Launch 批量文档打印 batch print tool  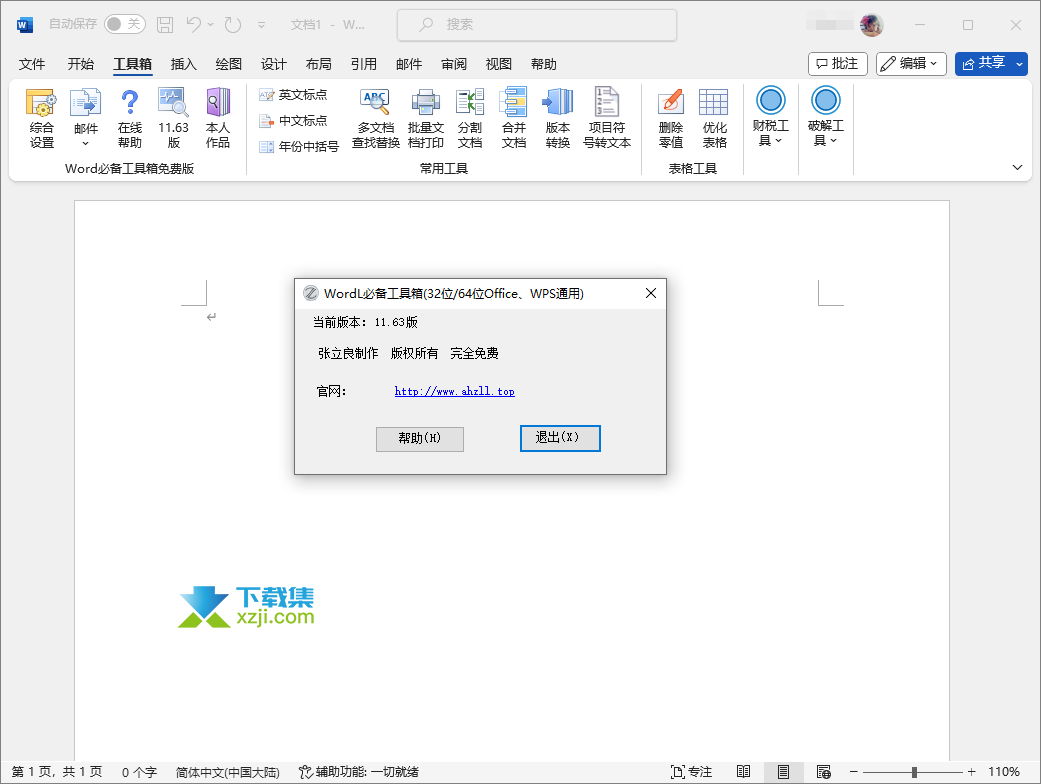pos(426,118)
